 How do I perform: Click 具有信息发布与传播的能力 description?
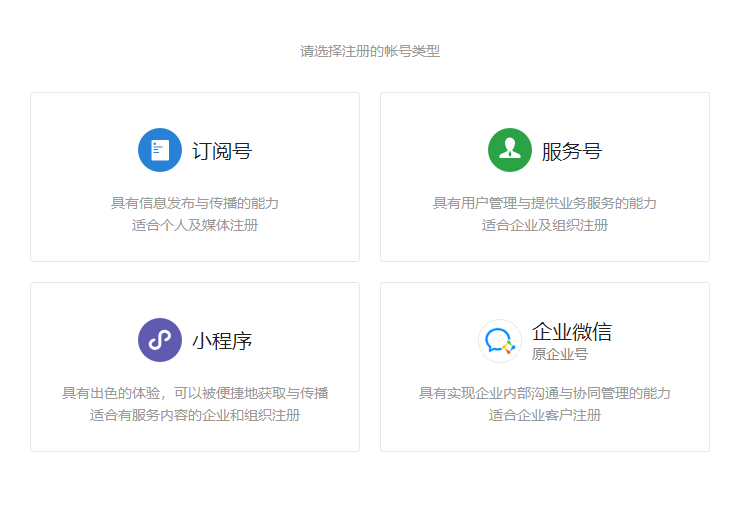coord(195,203)
